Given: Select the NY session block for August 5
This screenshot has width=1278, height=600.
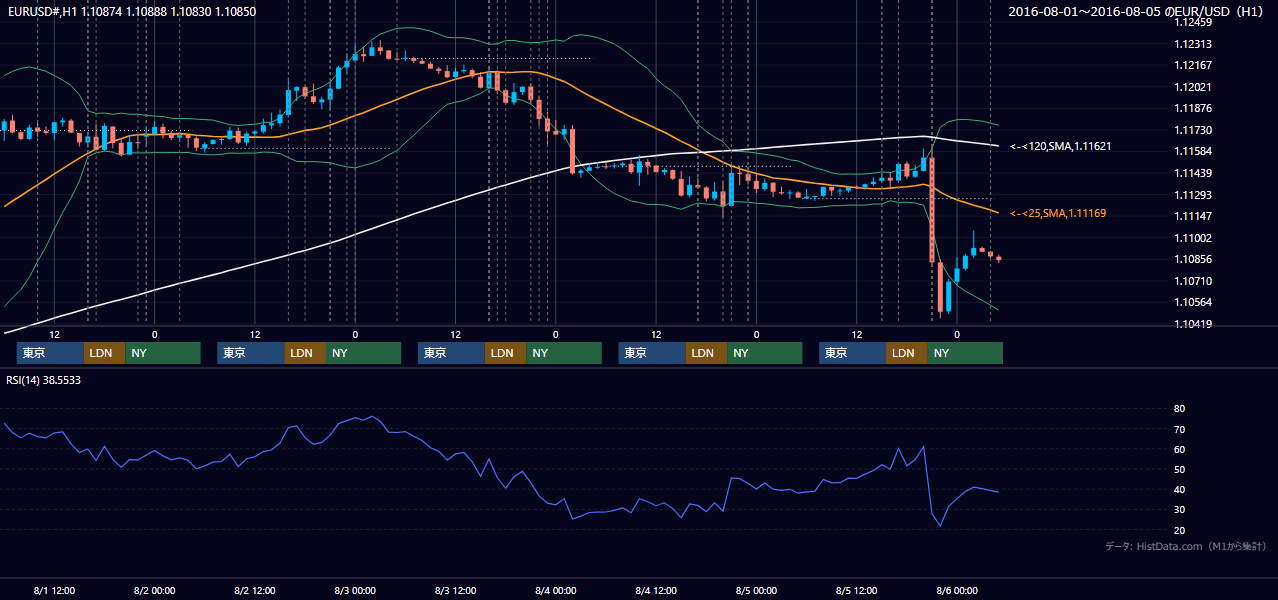Looking at the screenshot, I should point(965,353).
